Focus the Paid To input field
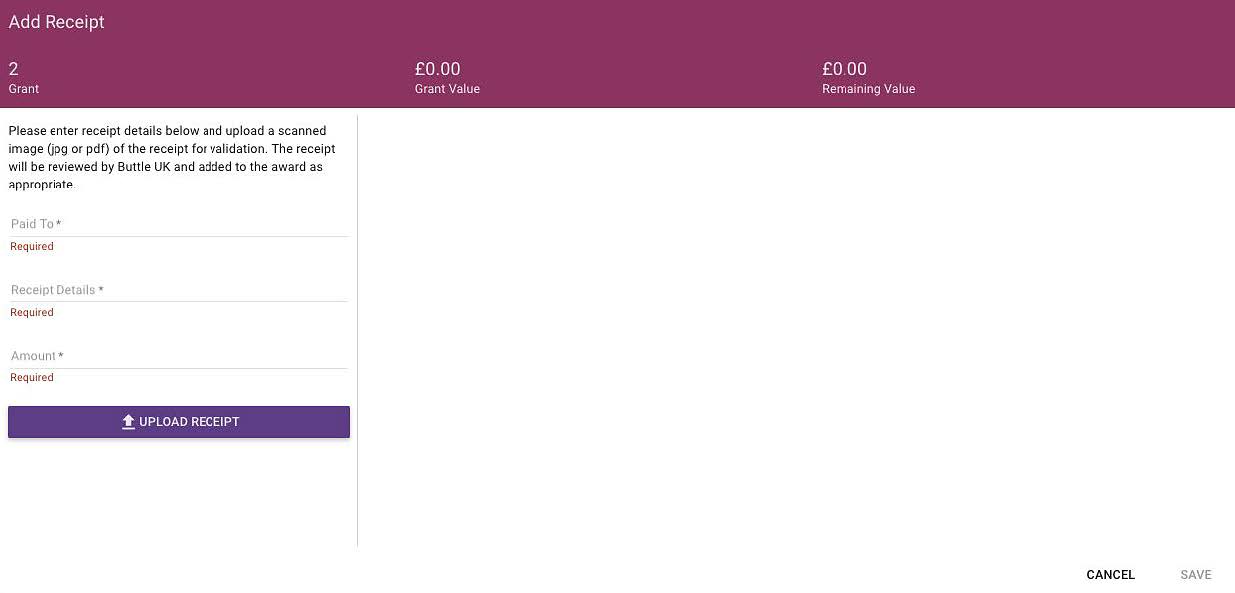 [x=178, y=224]
